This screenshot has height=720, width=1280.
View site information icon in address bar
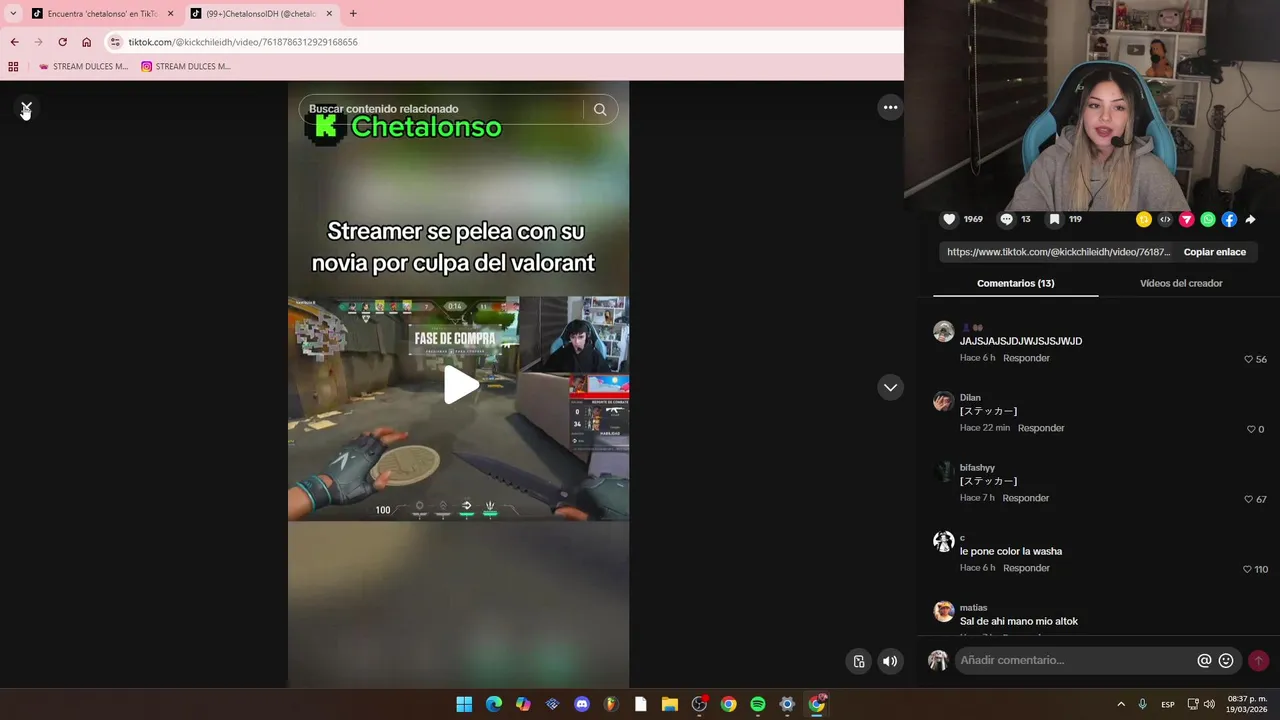(x=115, y=42)
